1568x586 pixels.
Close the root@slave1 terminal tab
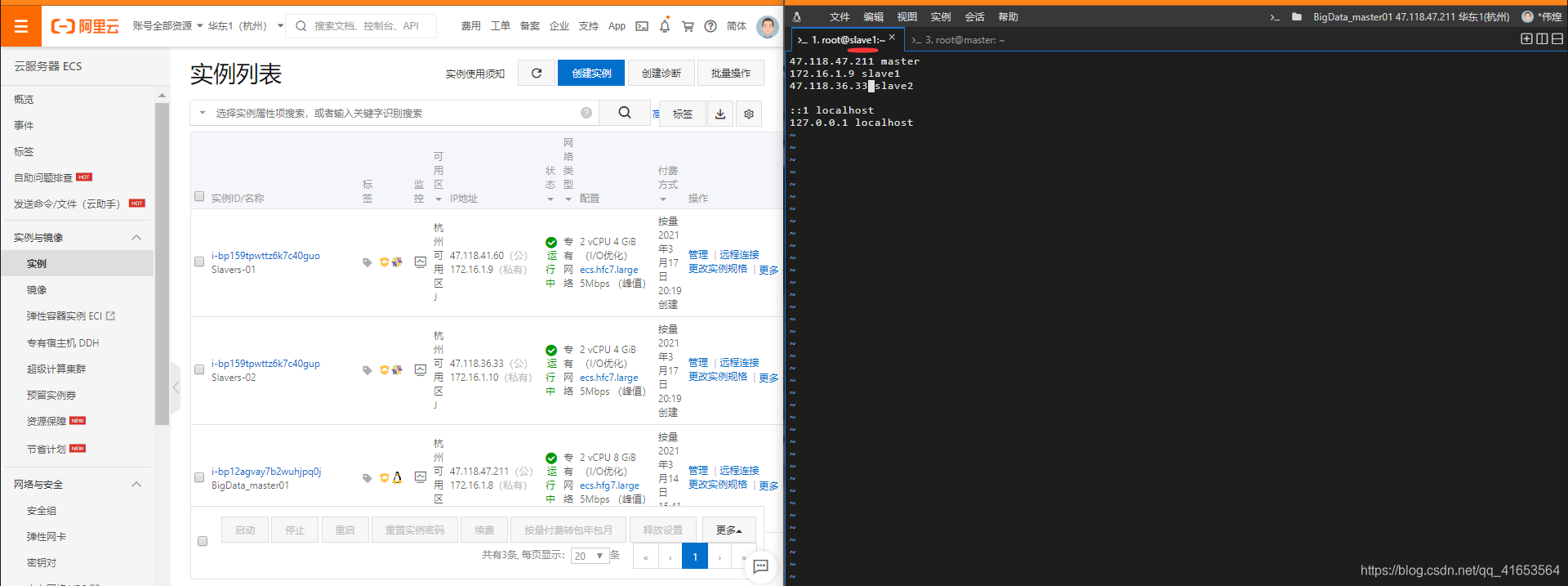point(892,37)
